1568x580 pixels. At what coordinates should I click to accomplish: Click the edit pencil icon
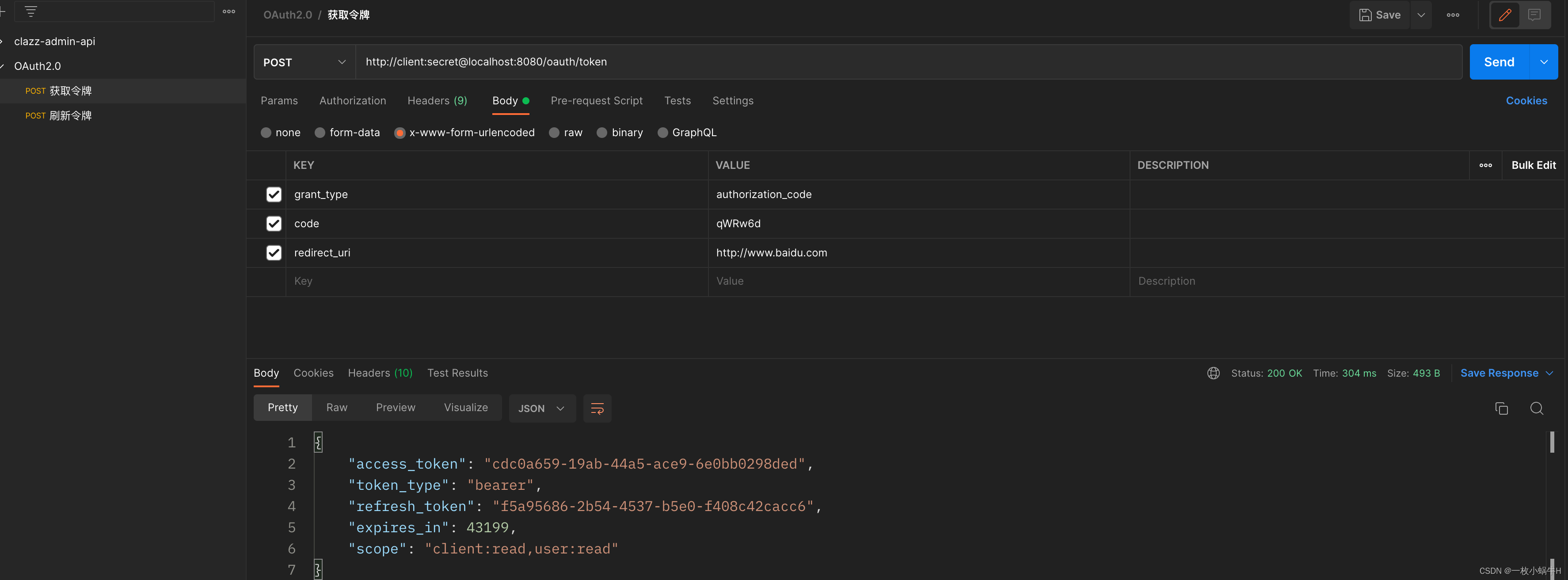pyautogui.click(x=1505, y=15)
